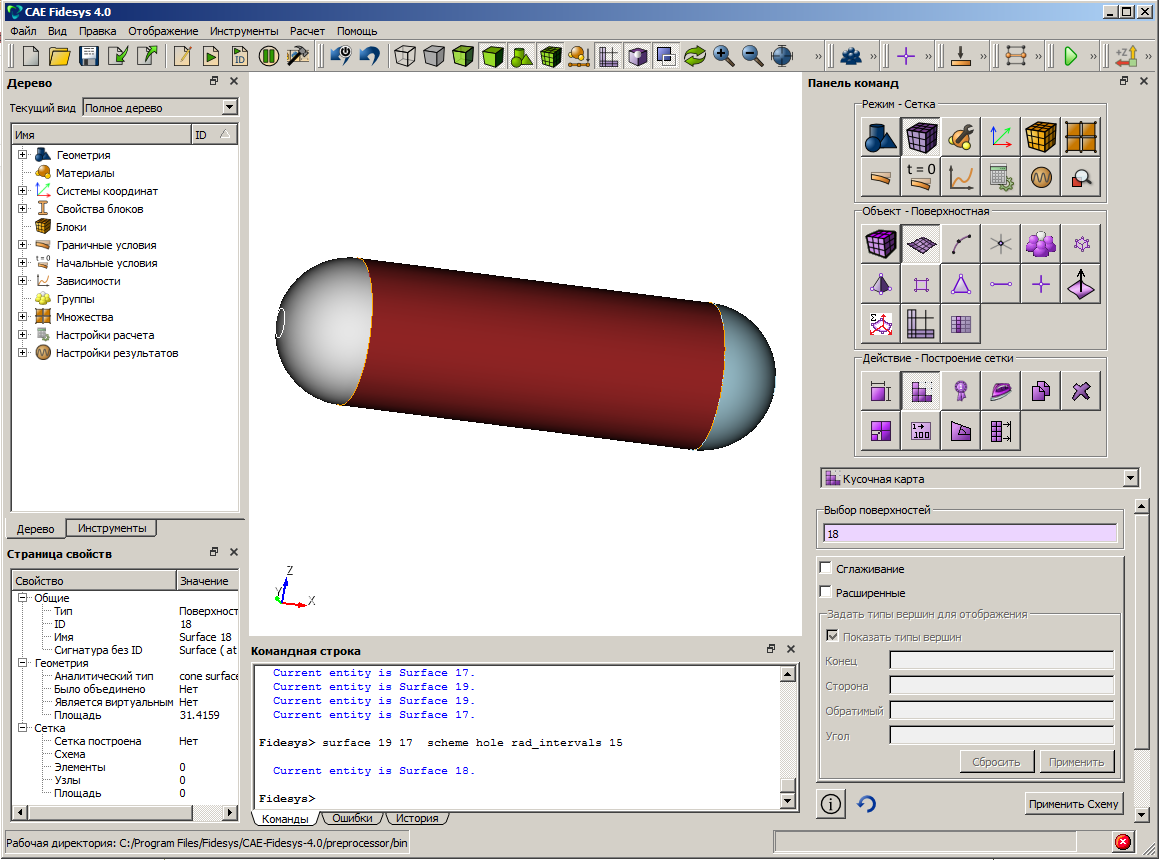
Task: Collapse the Общие properties group
Action: click(x=22, y=597)
